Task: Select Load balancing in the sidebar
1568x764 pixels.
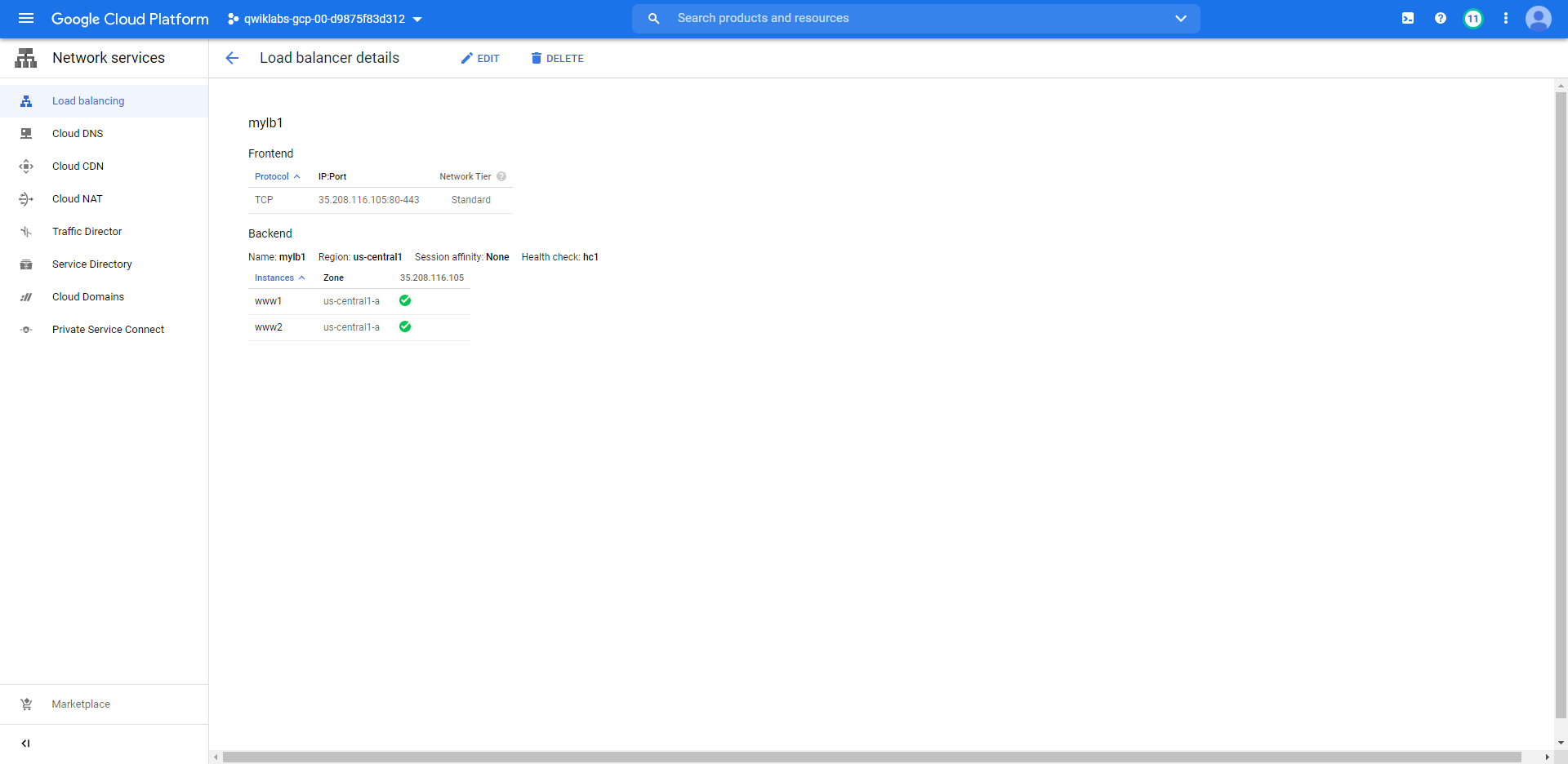Action: (104, 101)
